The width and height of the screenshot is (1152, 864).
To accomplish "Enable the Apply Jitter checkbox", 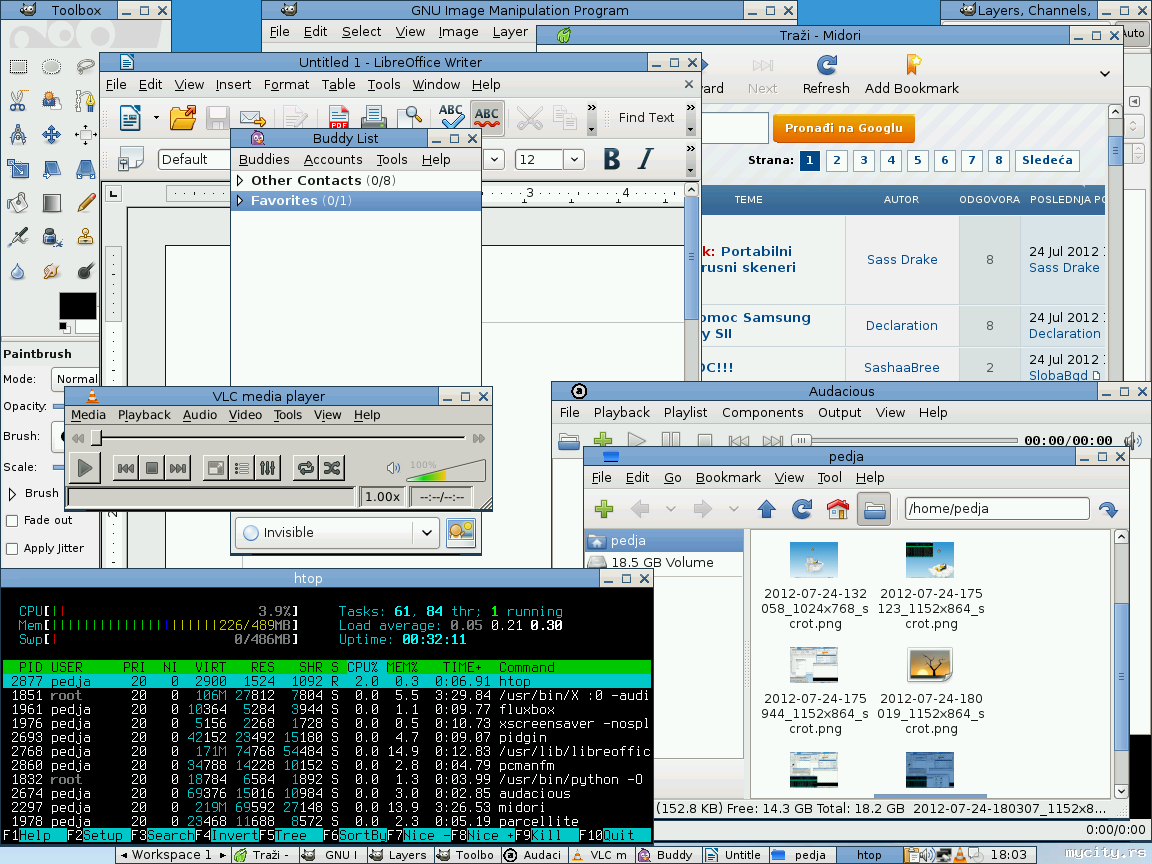I will 12,549.
